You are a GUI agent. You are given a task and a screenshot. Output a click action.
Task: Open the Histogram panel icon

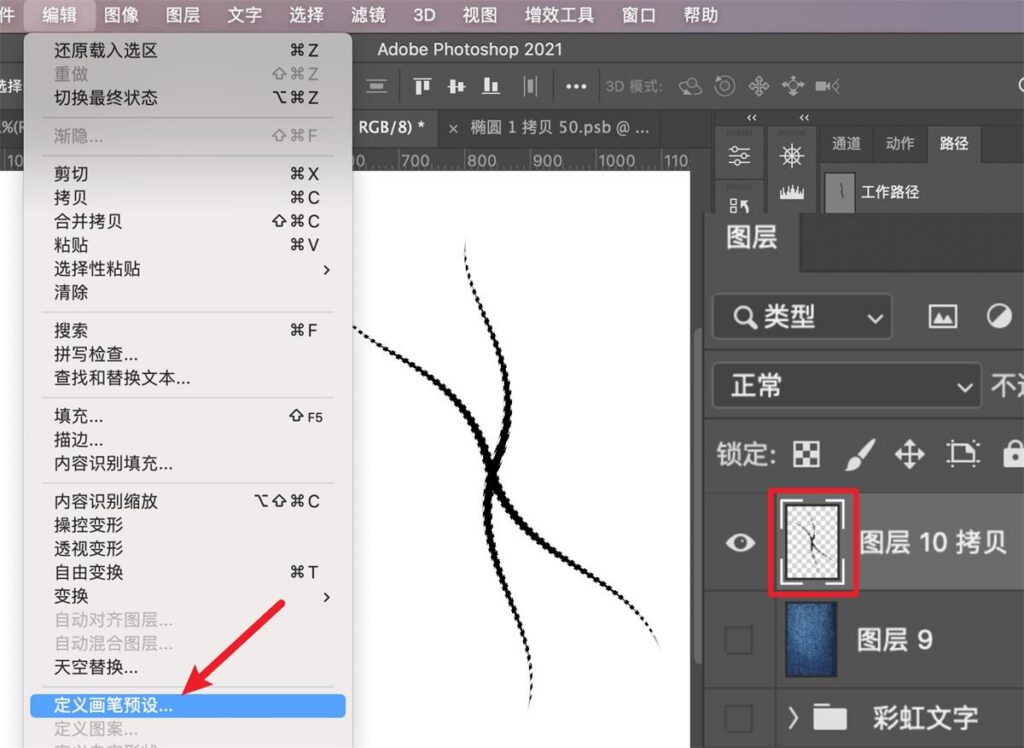(x=792, y=192)
